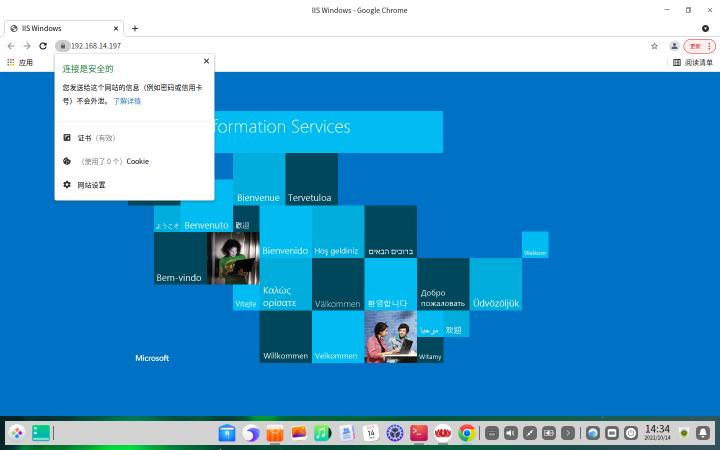The width and height of the screenshot is (720, 450).
Task: Reload the current page
Action: coord(43,46)
